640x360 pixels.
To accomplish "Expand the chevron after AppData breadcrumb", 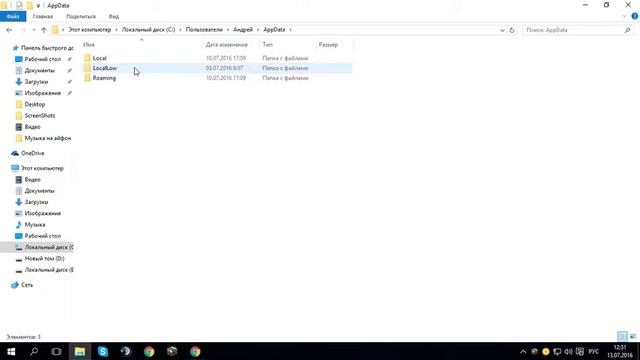I will (x=290, y=30).
